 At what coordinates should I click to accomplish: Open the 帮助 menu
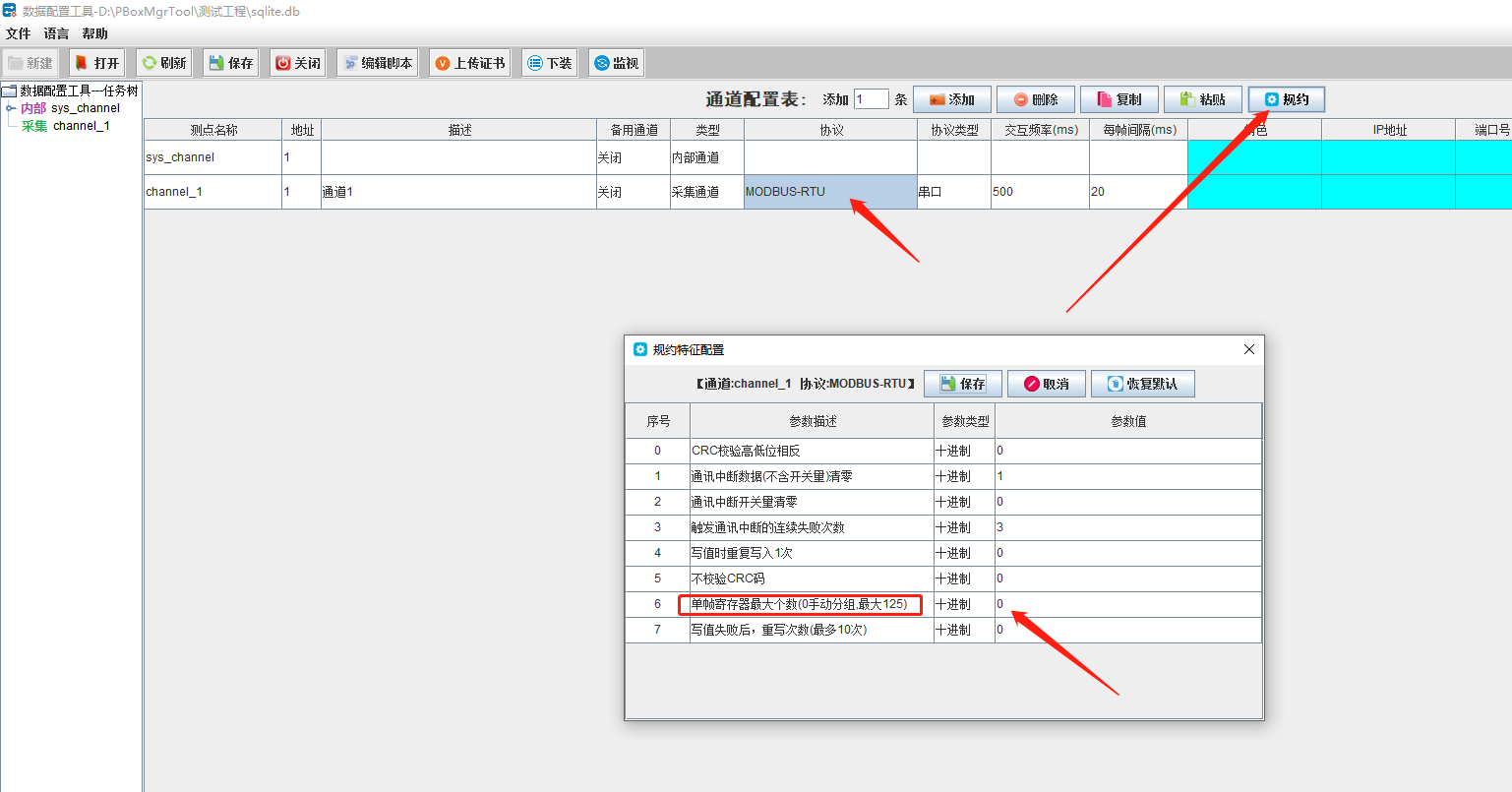click(95, 33)
